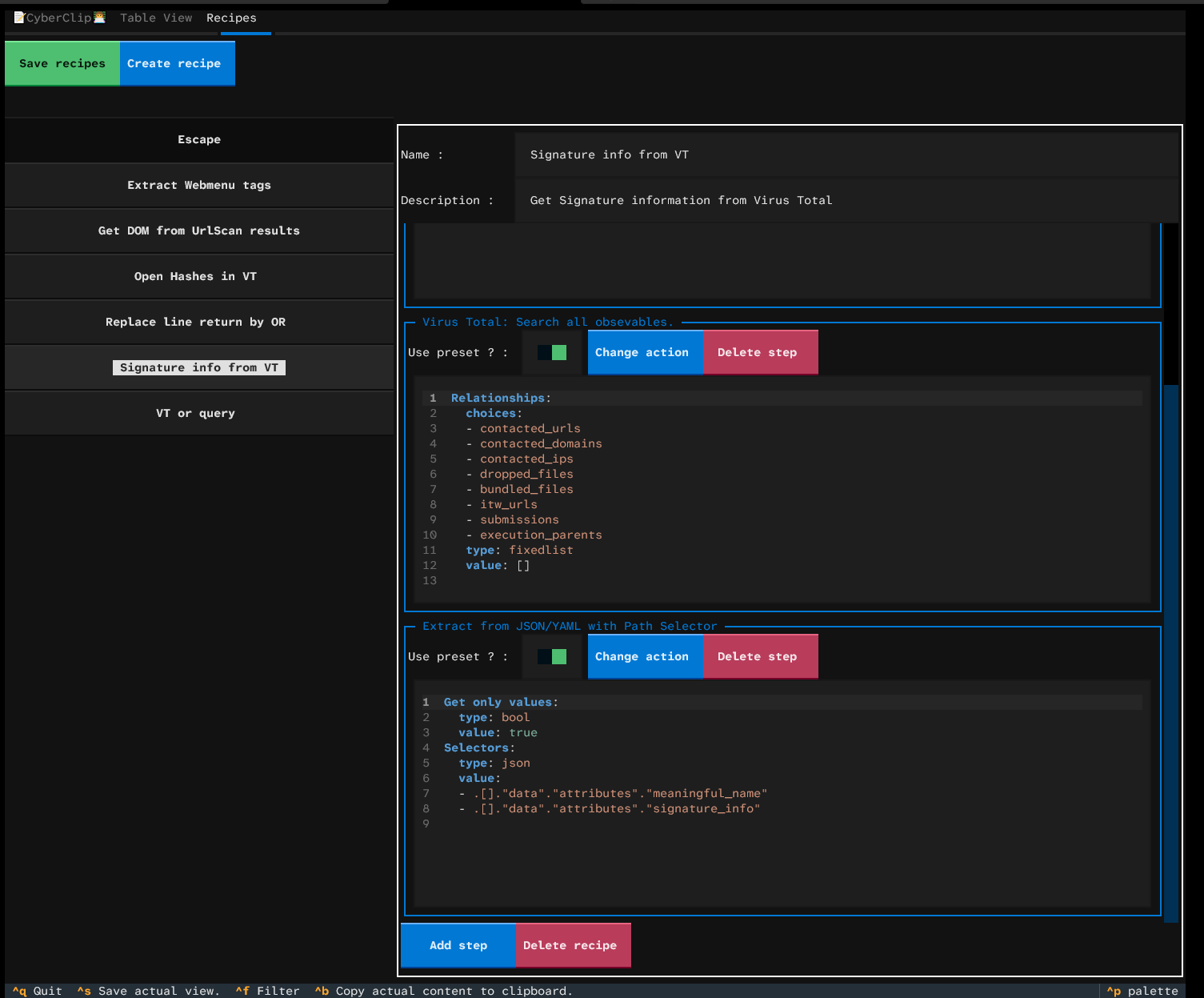Select Get DOM from UrlScan results recipe
This screenshot has height=998, width=1204.
tap(199, 230)
